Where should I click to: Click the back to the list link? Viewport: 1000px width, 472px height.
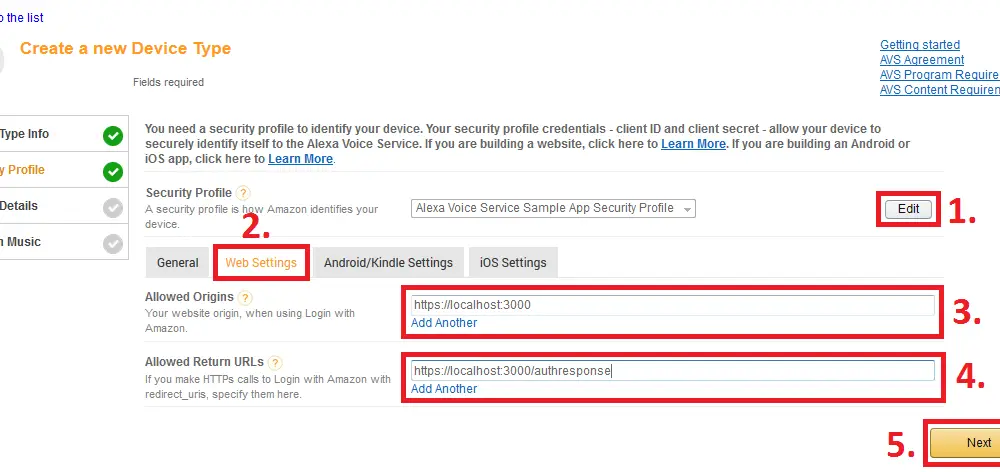click(22, 18)
